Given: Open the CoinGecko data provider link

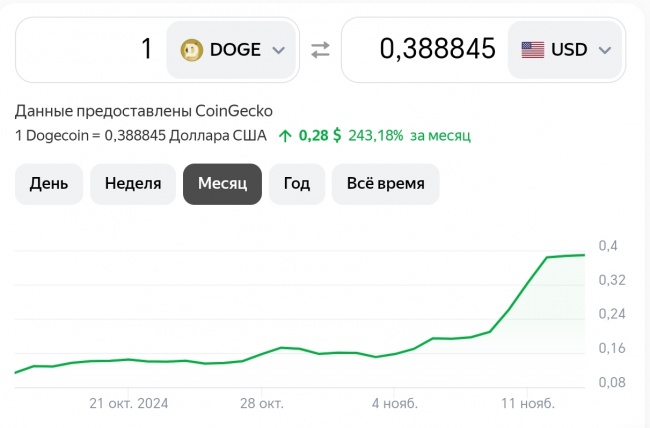Looking at the screenshot, I should (x=234, y=111).
